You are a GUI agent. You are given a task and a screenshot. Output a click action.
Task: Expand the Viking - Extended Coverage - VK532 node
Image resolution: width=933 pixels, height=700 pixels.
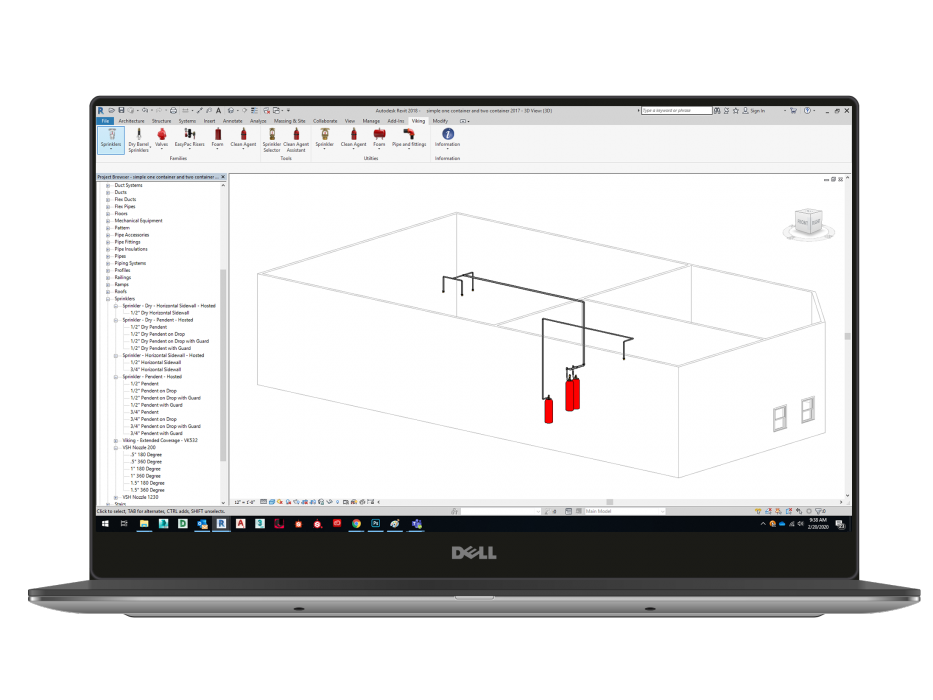coord(116,440)
